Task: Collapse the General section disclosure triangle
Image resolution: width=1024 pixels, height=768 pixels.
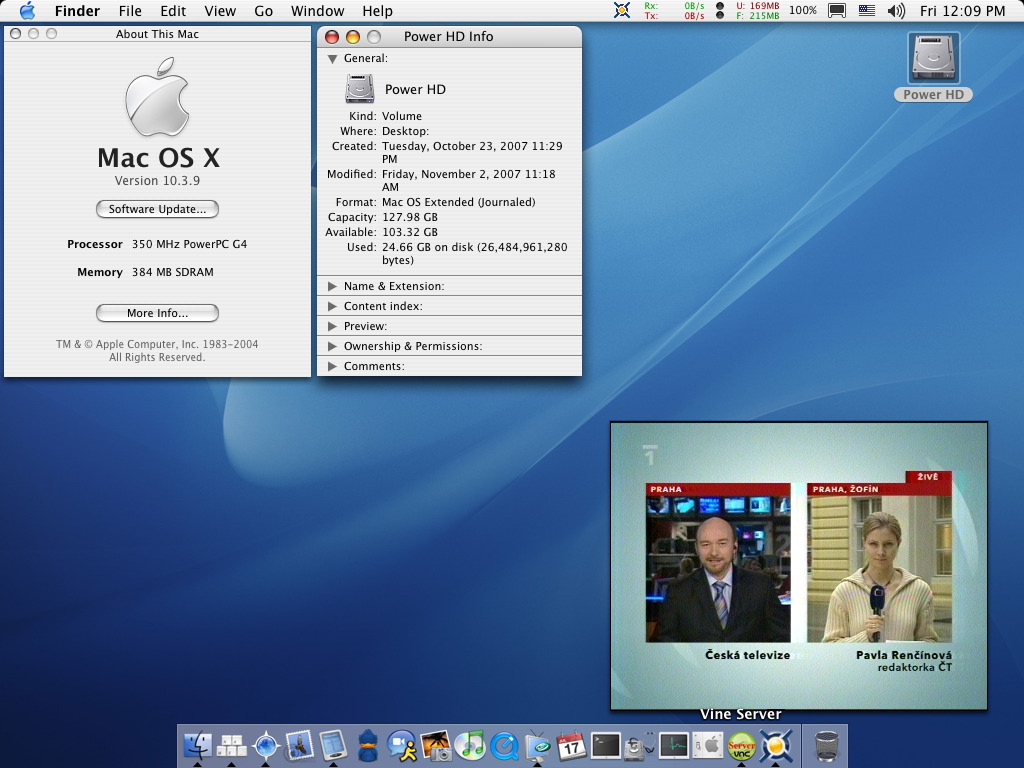Action: click(x=333, y=59)
